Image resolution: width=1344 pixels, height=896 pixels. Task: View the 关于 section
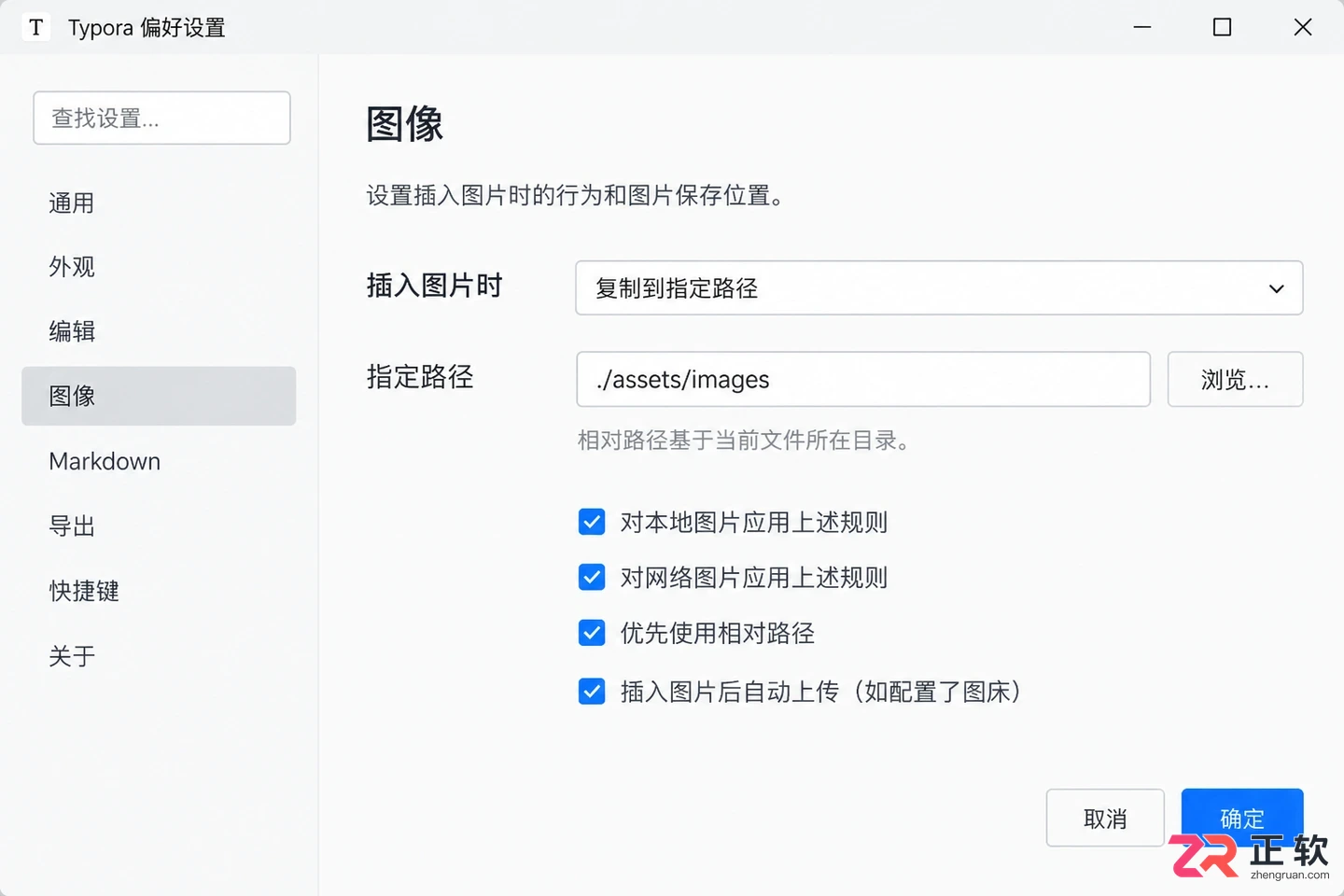159,656
